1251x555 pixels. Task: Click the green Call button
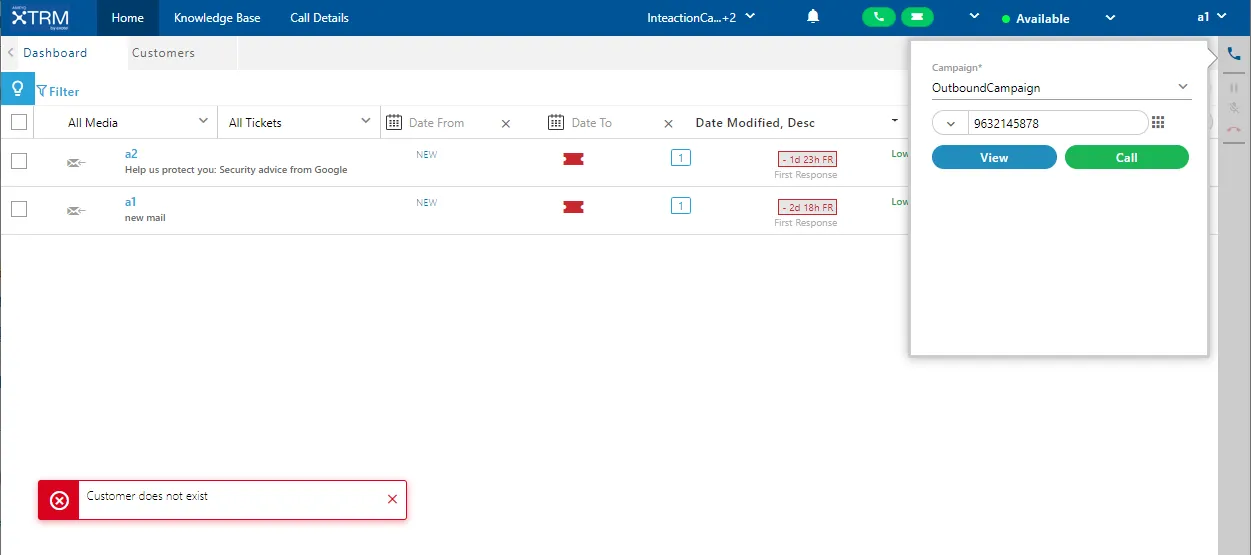tap(1127, 157)
